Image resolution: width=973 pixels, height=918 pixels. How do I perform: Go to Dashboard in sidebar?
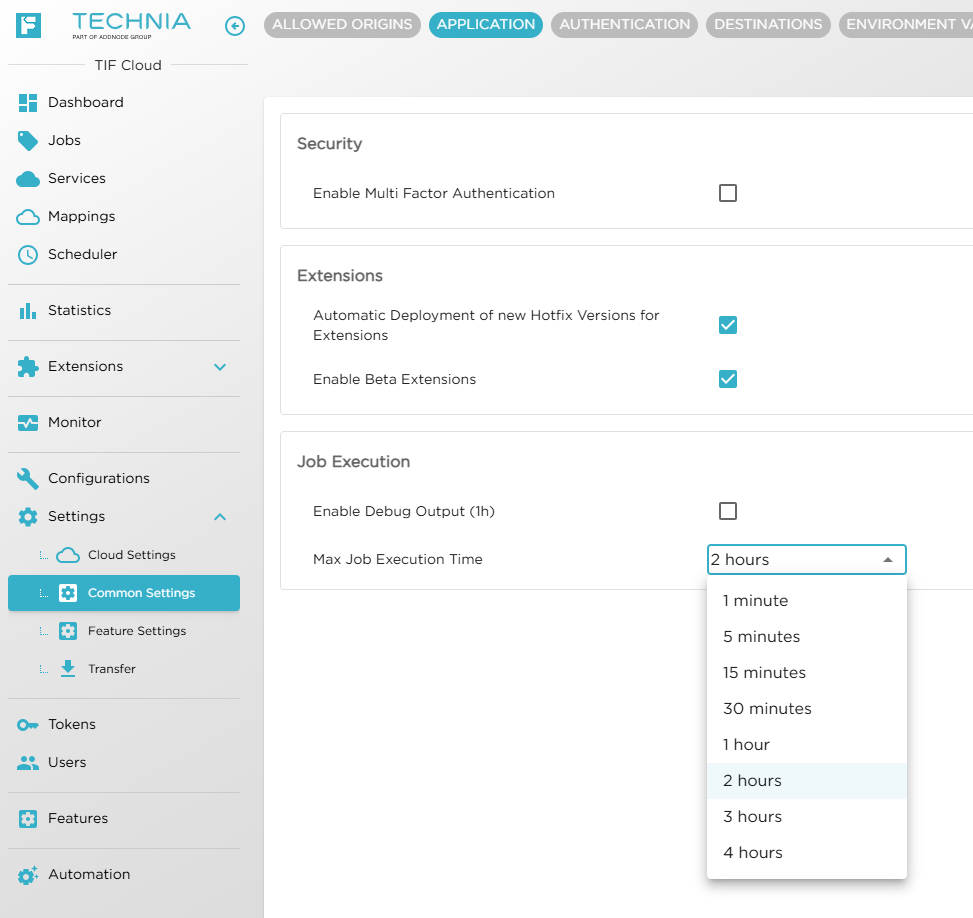pos(86,102)
